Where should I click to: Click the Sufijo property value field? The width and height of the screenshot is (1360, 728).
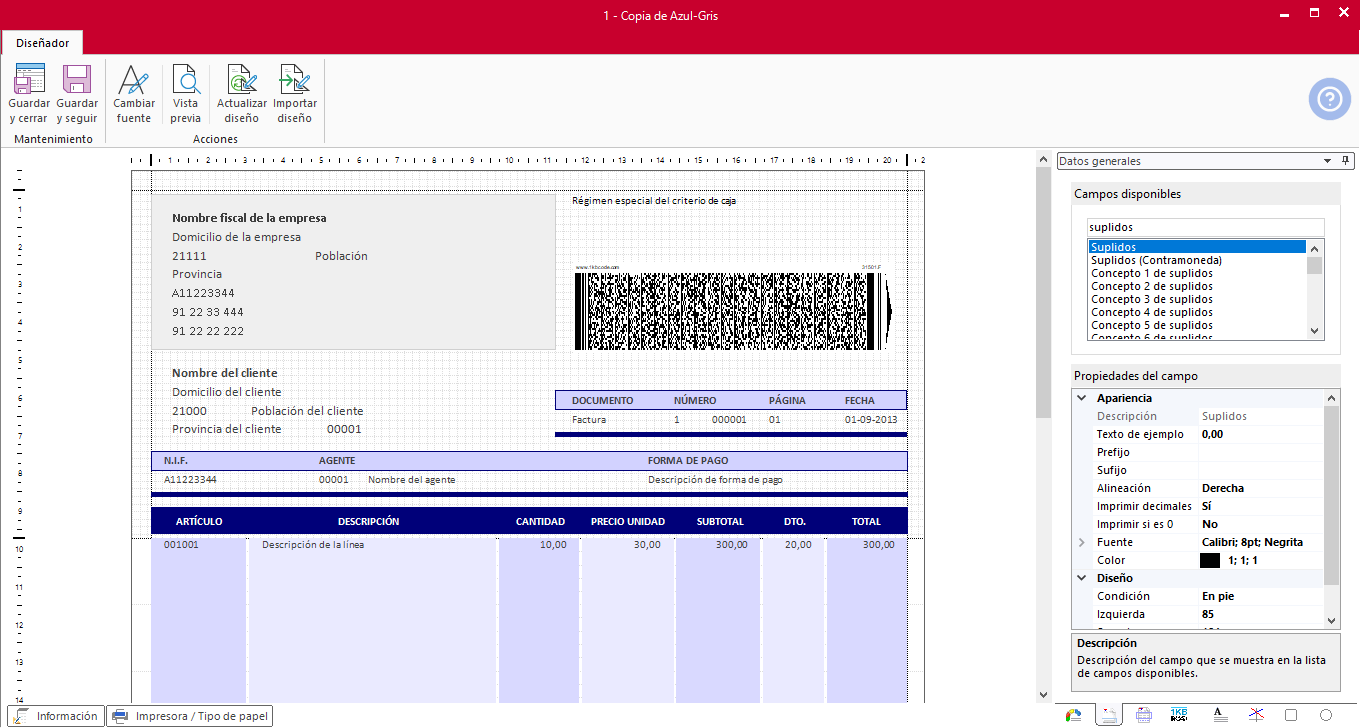coord(1260,470)
